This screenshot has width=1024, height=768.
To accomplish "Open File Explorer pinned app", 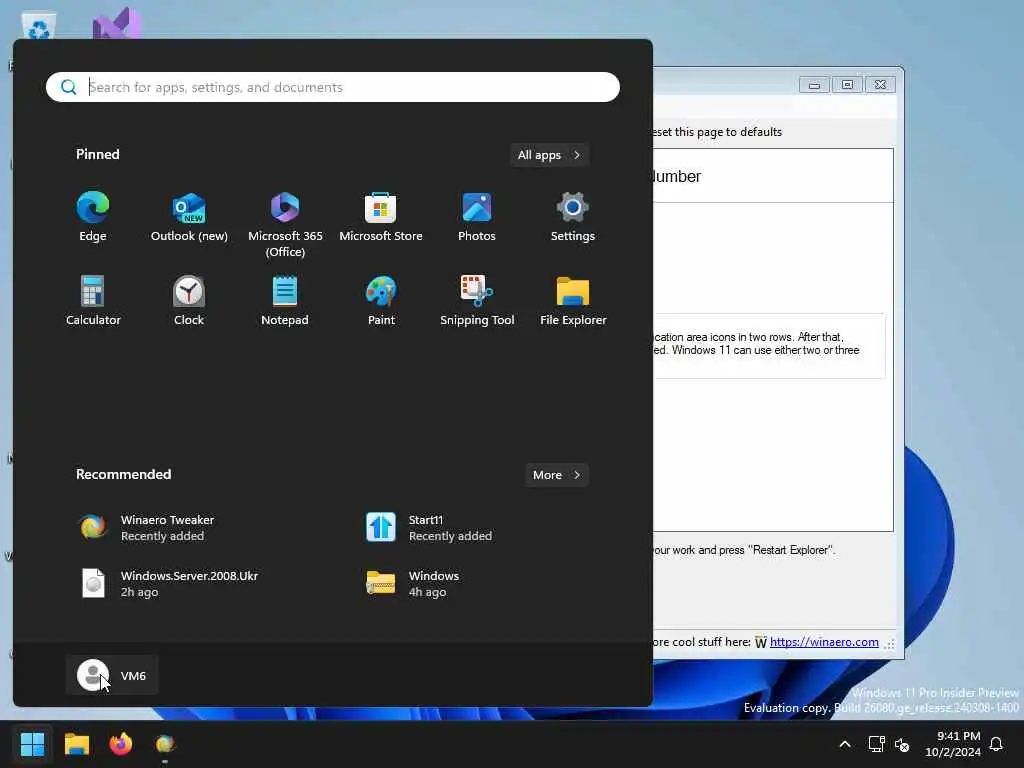I will coord(573,301).
